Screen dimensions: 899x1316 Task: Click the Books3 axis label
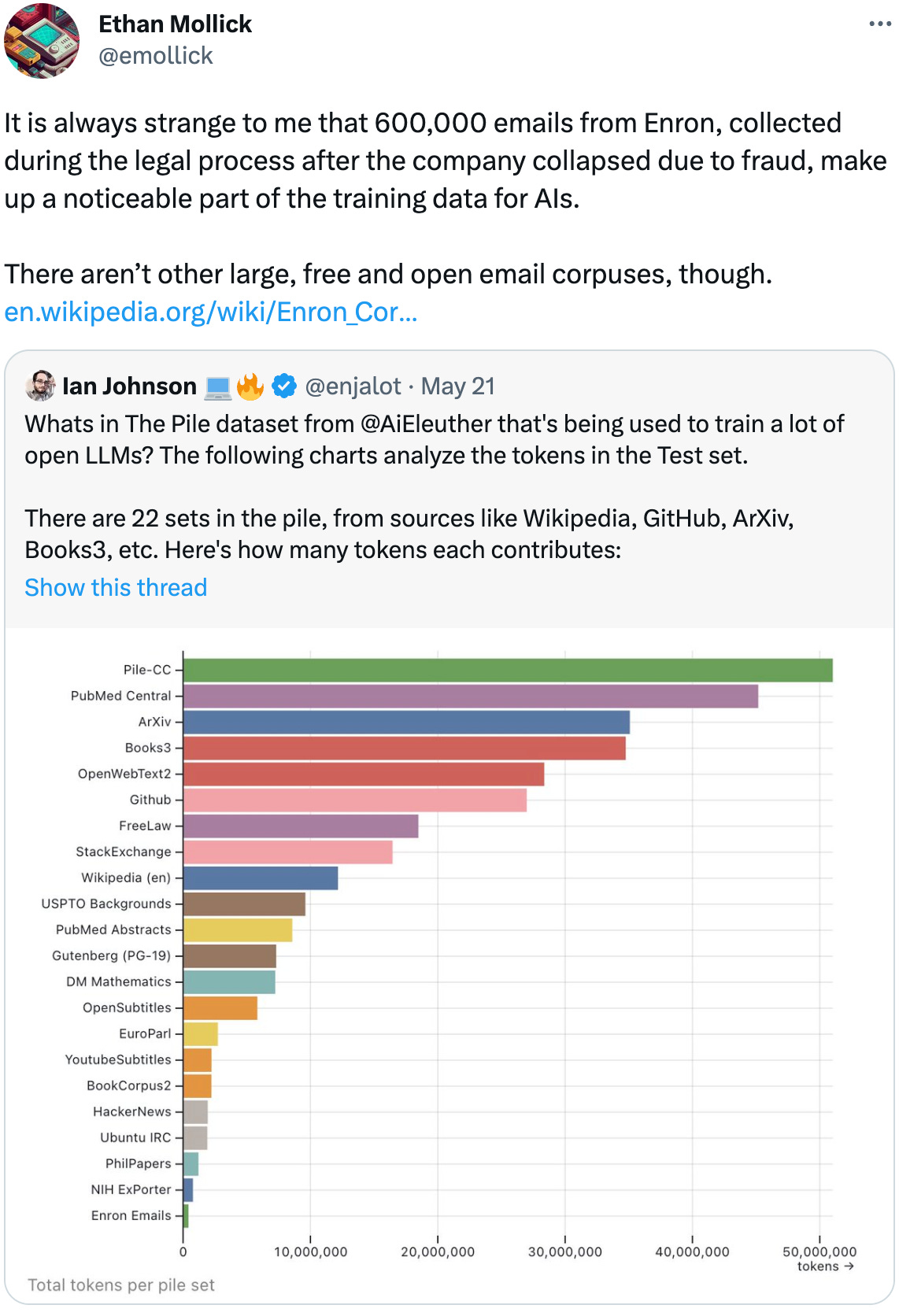(x=150, y=747)
